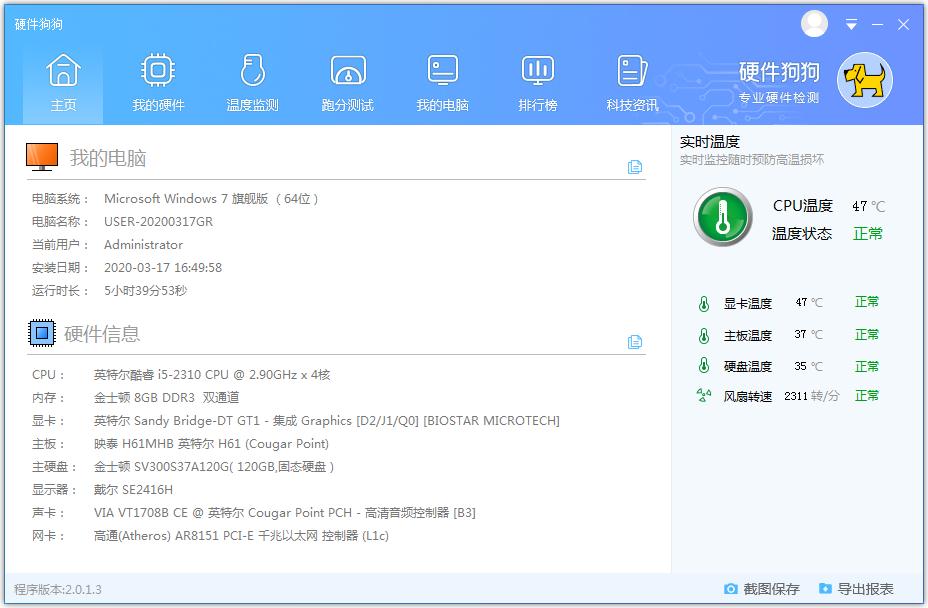Click the user avatar in title bar

tap(815, 23)
